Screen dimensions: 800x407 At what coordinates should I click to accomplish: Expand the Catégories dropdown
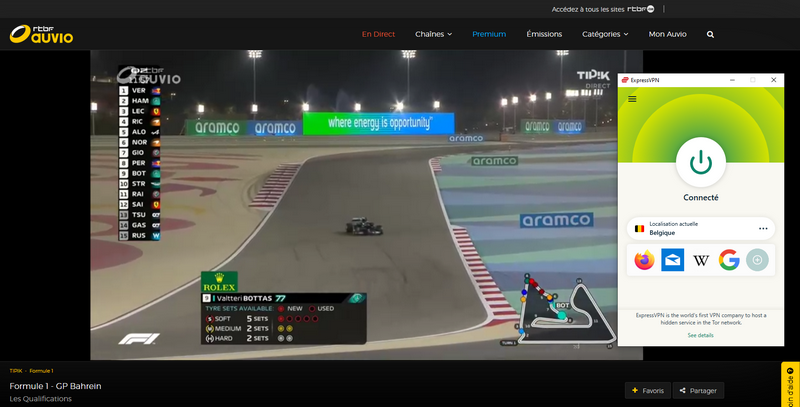[605, 34]
